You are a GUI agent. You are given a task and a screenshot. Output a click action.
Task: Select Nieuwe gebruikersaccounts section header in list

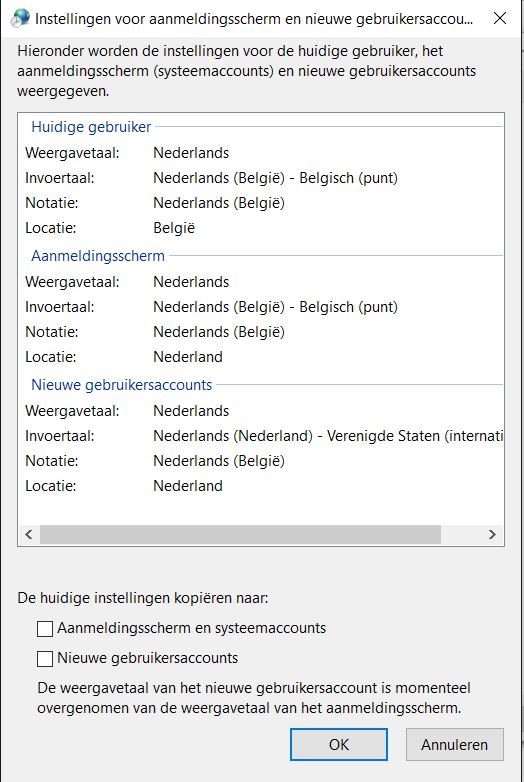pyautogui.click(x=122, y=385)
